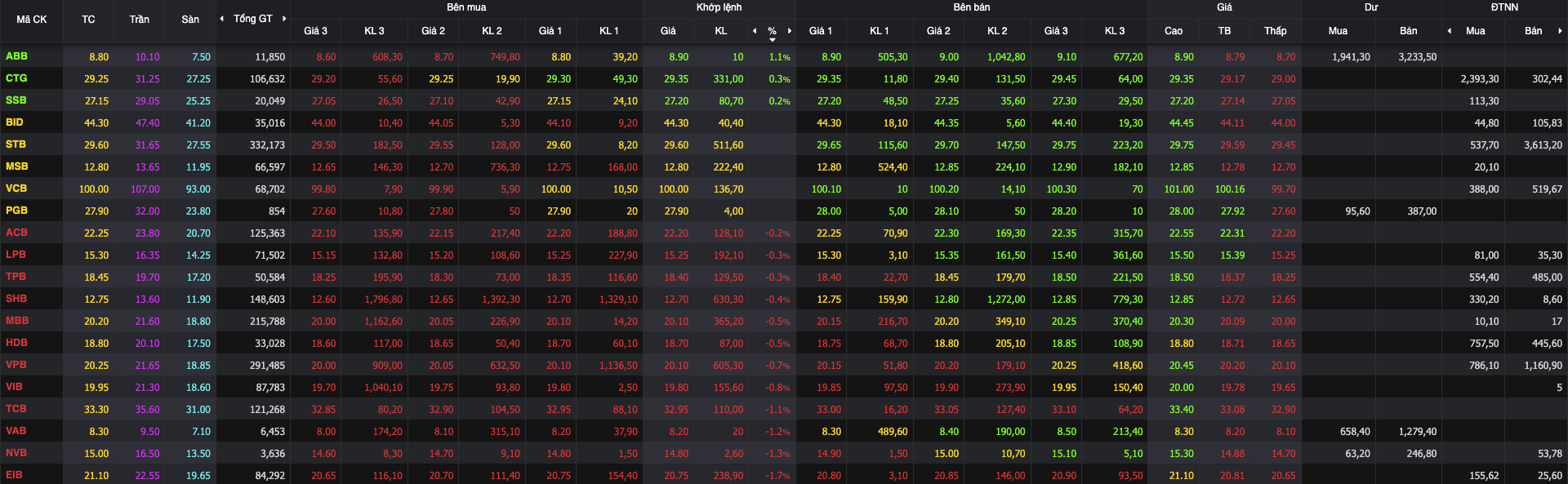The width and height of the screenshot is (1568, 484).
Task: Open the TCB stock symbol
Action: [x=16, y=409]
